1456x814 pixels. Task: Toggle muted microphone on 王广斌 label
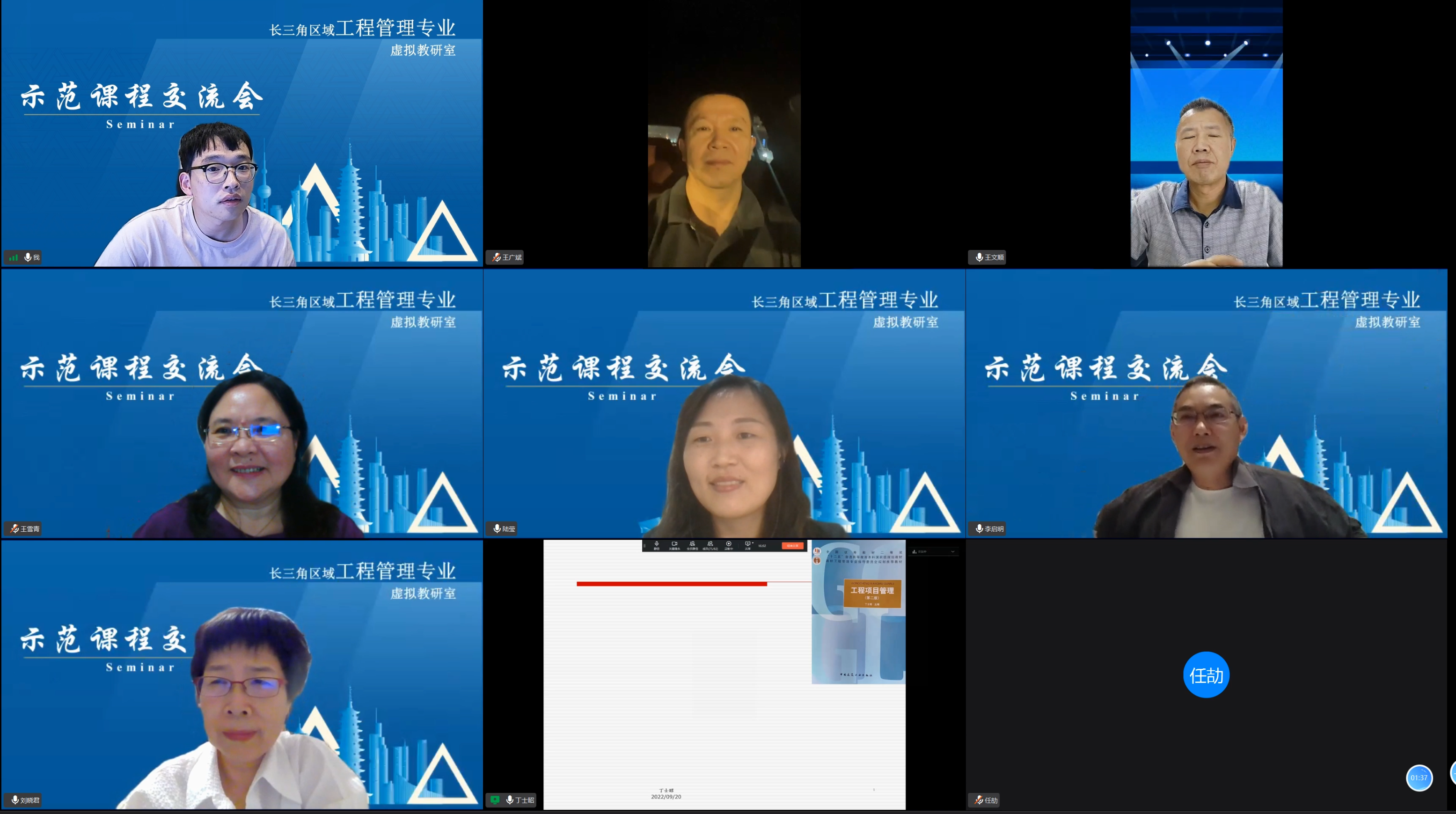tap(496, 257)
